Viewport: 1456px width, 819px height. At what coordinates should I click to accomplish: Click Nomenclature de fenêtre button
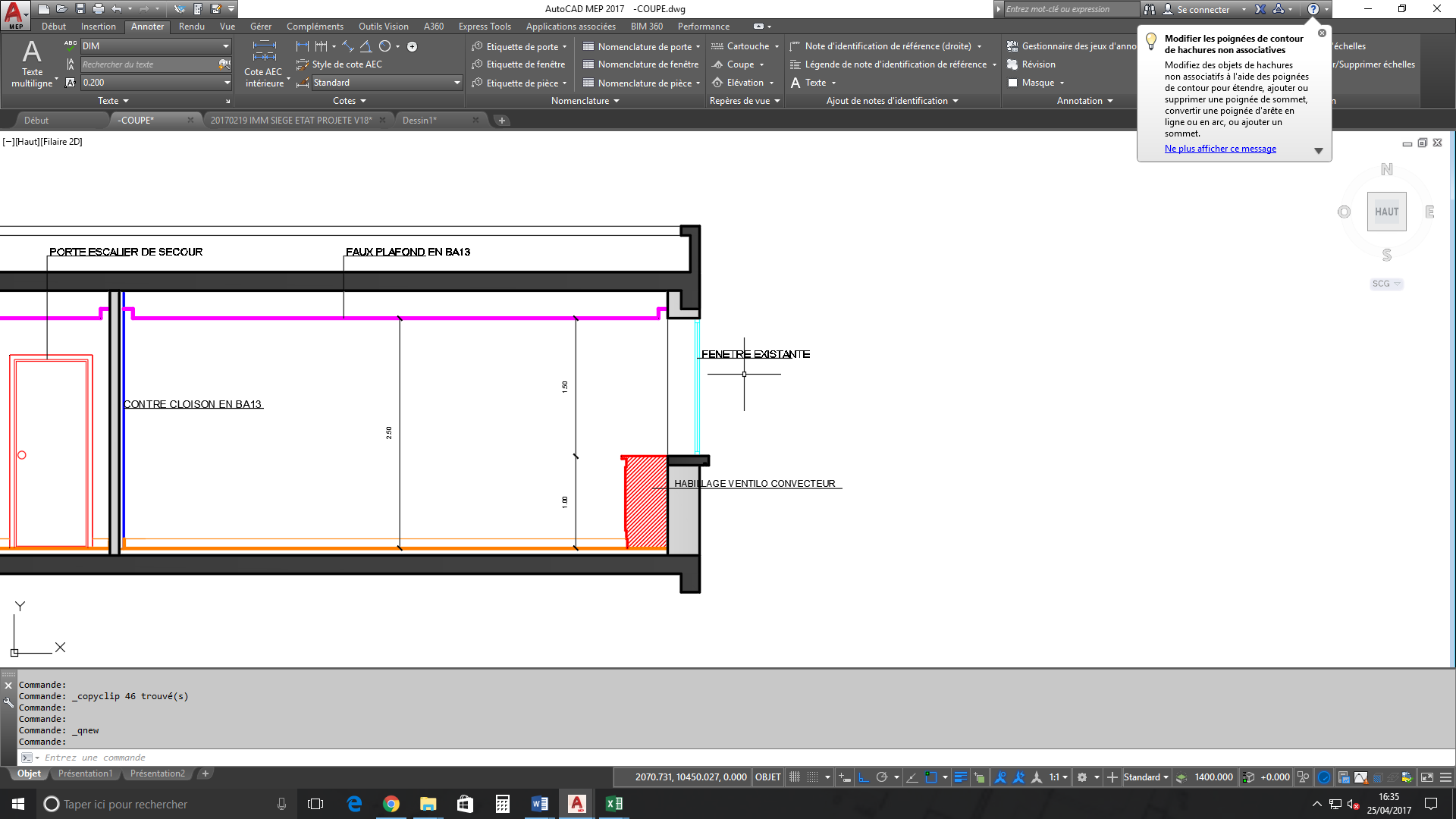point(641,64)
